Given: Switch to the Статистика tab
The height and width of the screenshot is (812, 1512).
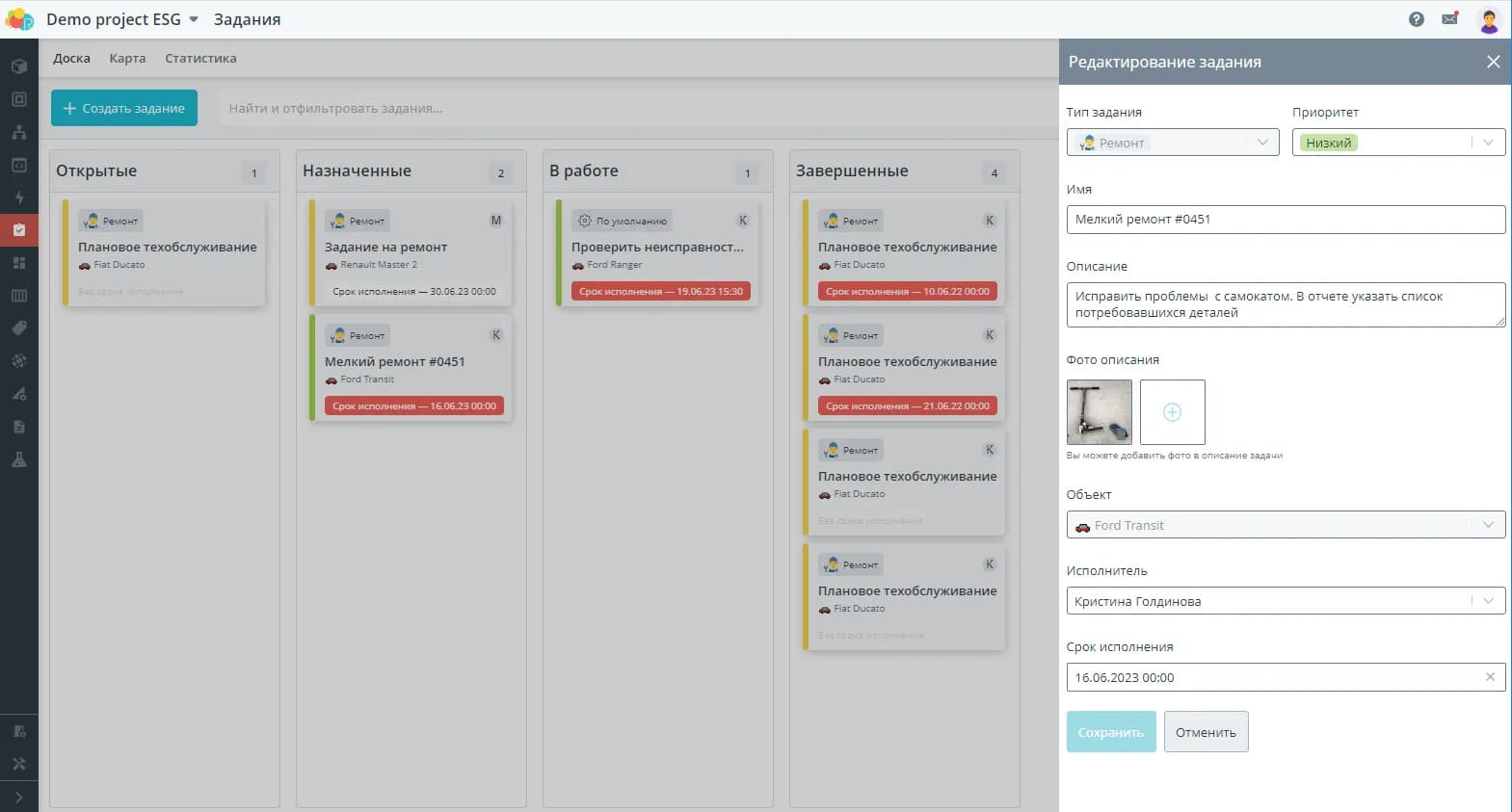Looking at the screenshot, I should pos(200,59).
